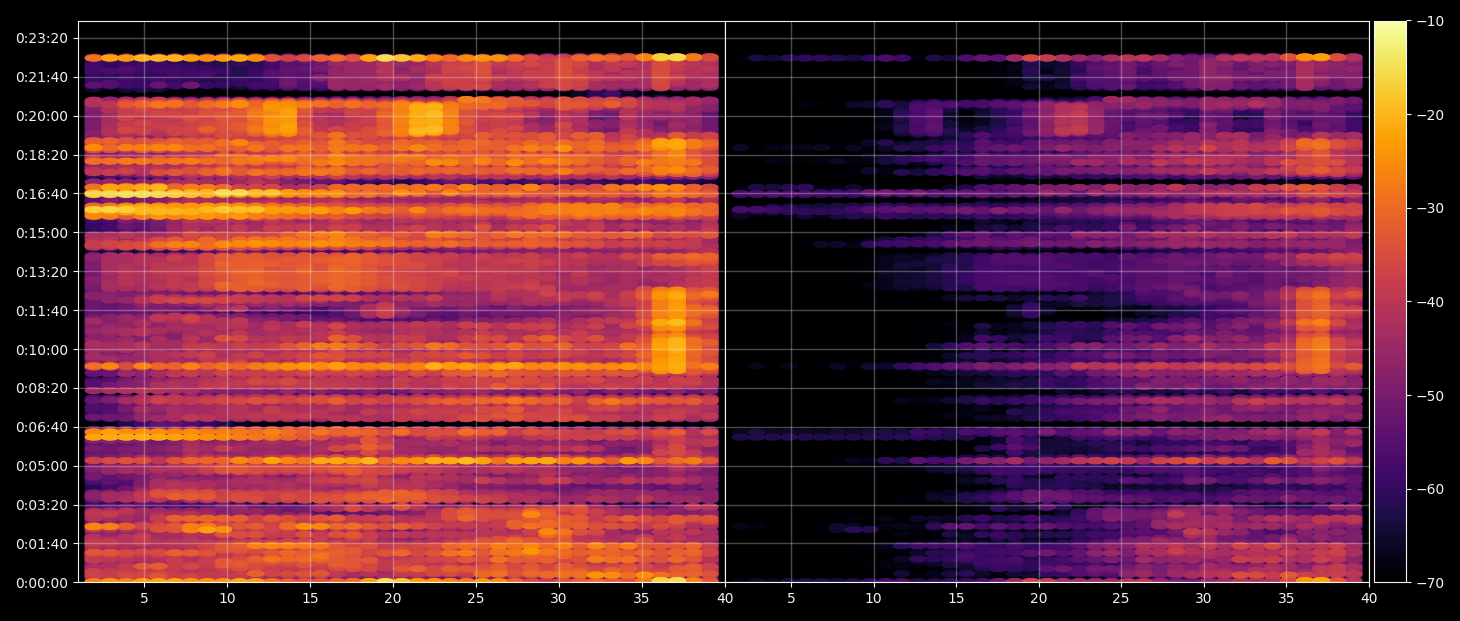Screen dimensions: 1460x621
Task: Click the 0:13:20 time label
Action: click(42, 272)
